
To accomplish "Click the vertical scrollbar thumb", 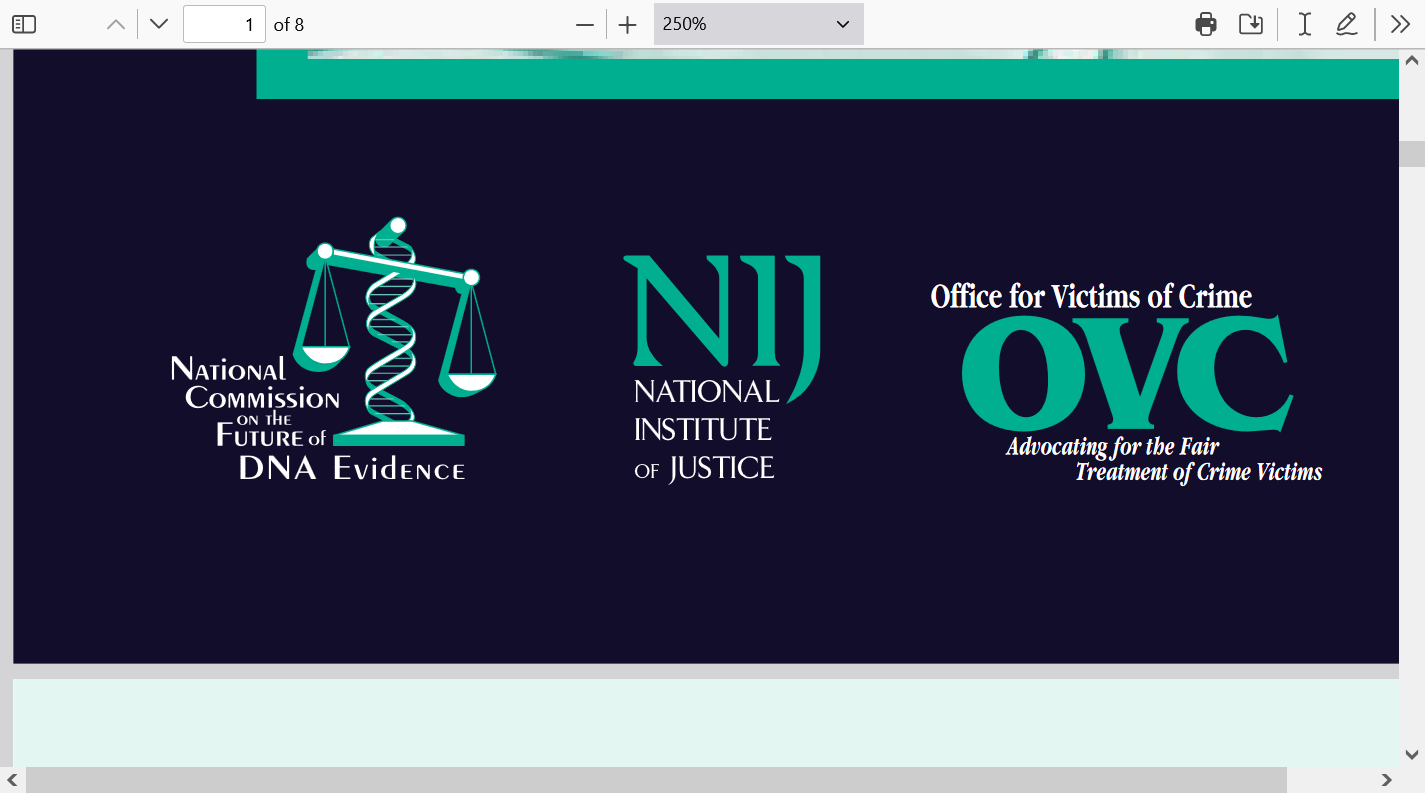I will pyautogui.click(x=1412, y=153).
